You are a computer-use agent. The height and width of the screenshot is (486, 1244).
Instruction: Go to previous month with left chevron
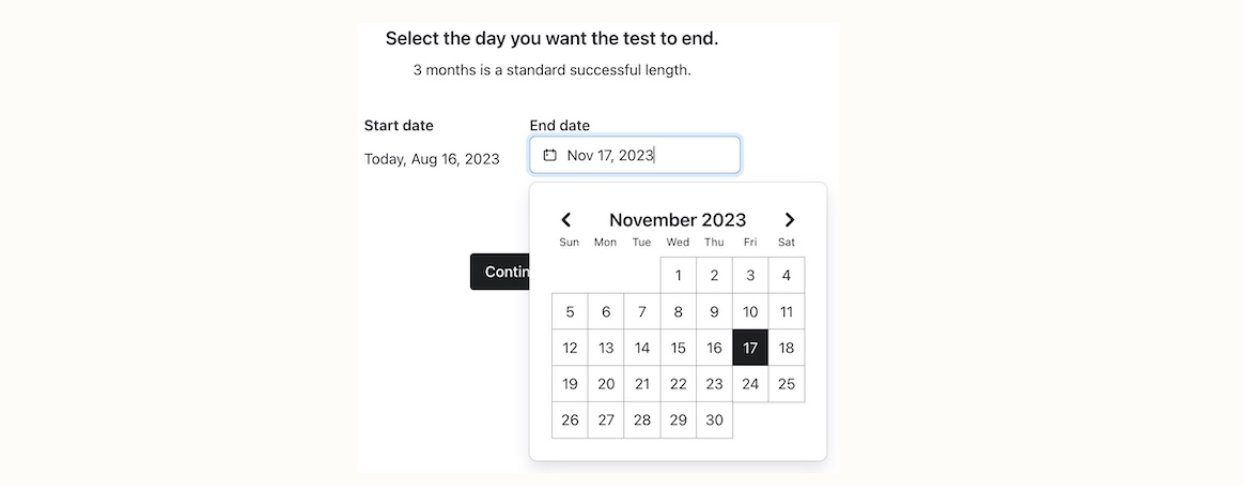566,220
